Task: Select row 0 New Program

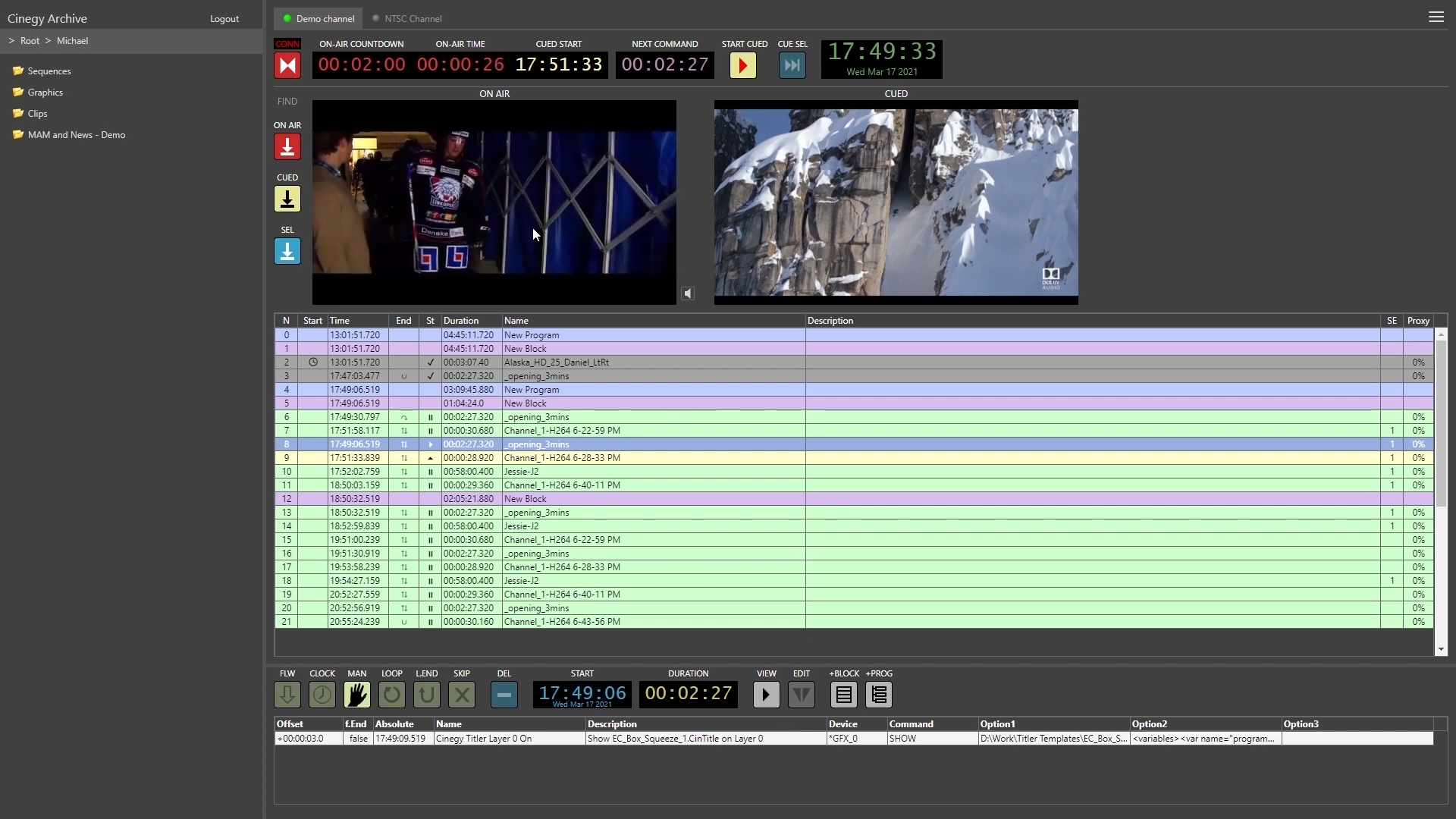Action: [854, 335]
